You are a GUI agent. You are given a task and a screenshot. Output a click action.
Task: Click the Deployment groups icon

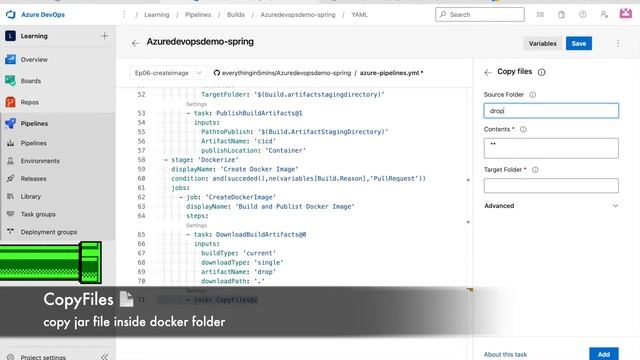(11, 232)
